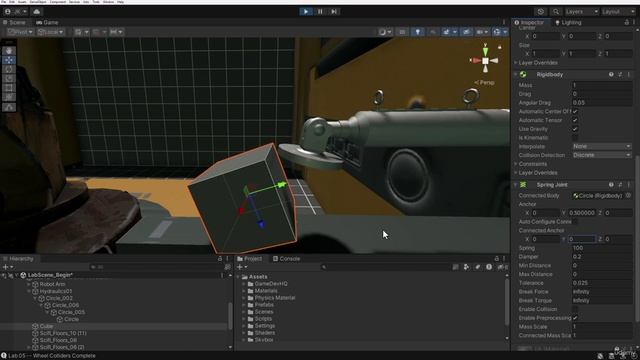Click the cloud services icon
Image resolution: width=640 pixels, height=360 pixels.
click(36, 11)
